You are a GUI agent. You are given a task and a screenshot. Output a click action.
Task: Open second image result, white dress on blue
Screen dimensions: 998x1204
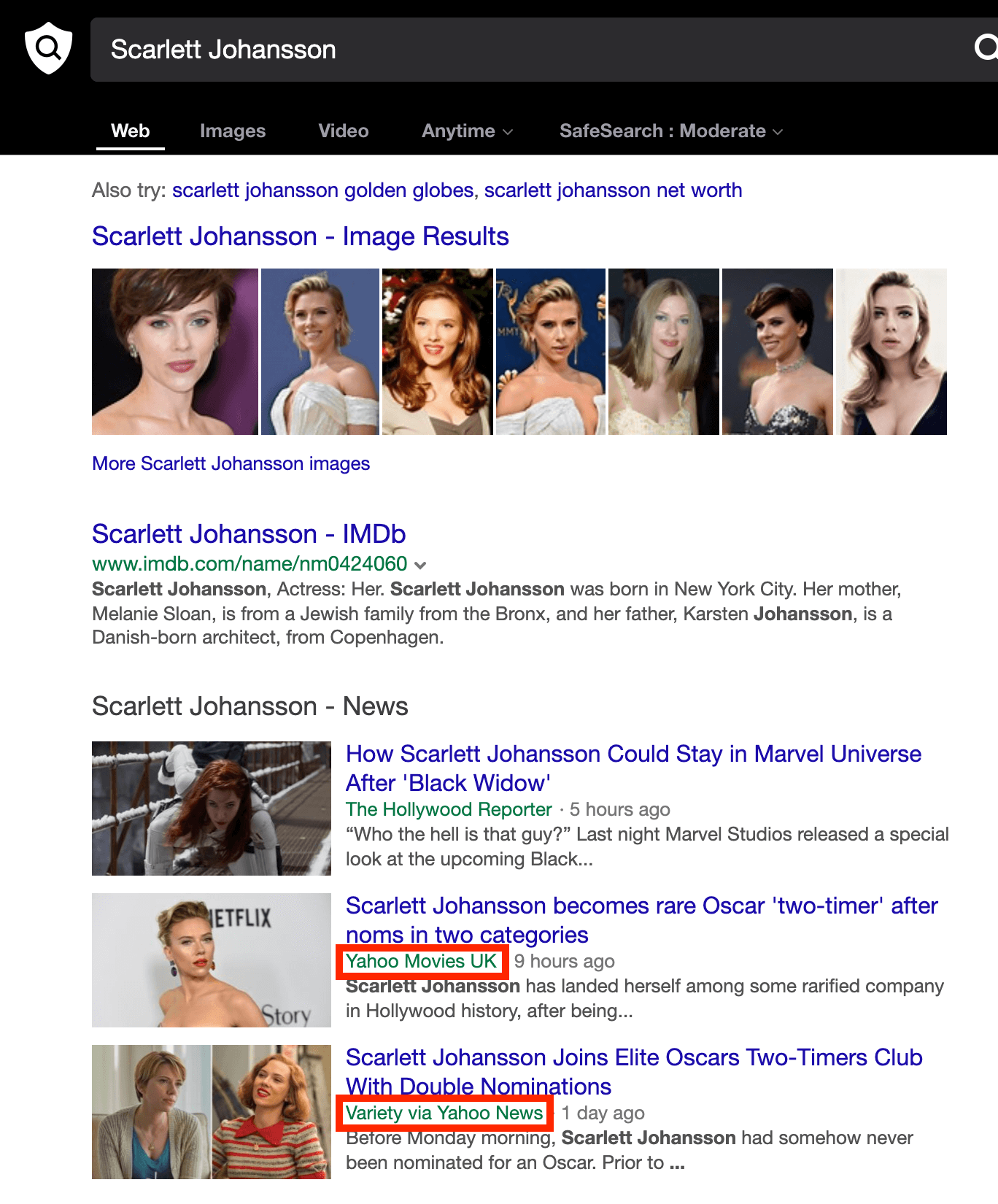point(320,352)
